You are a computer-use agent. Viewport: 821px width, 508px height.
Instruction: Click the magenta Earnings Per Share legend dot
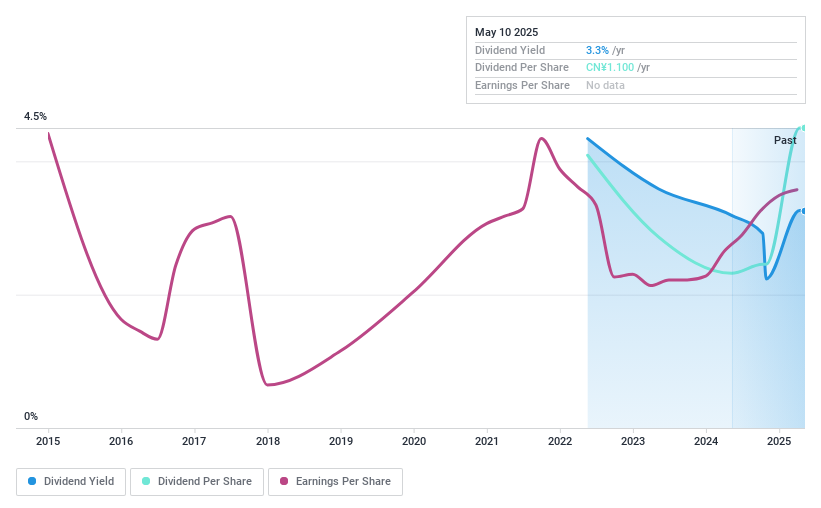[x=284, y=481]
